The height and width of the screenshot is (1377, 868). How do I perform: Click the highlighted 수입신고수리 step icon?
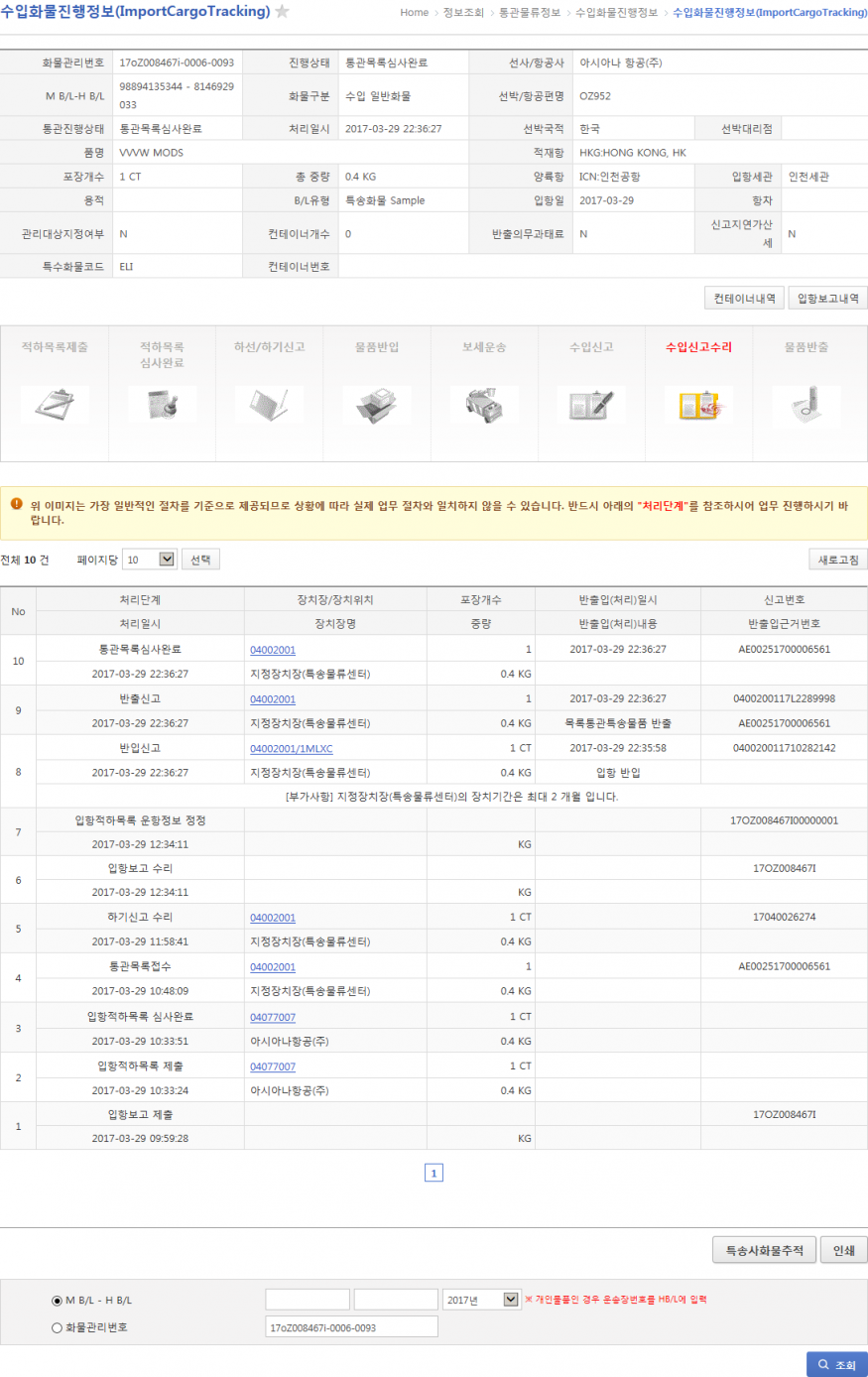698,405
